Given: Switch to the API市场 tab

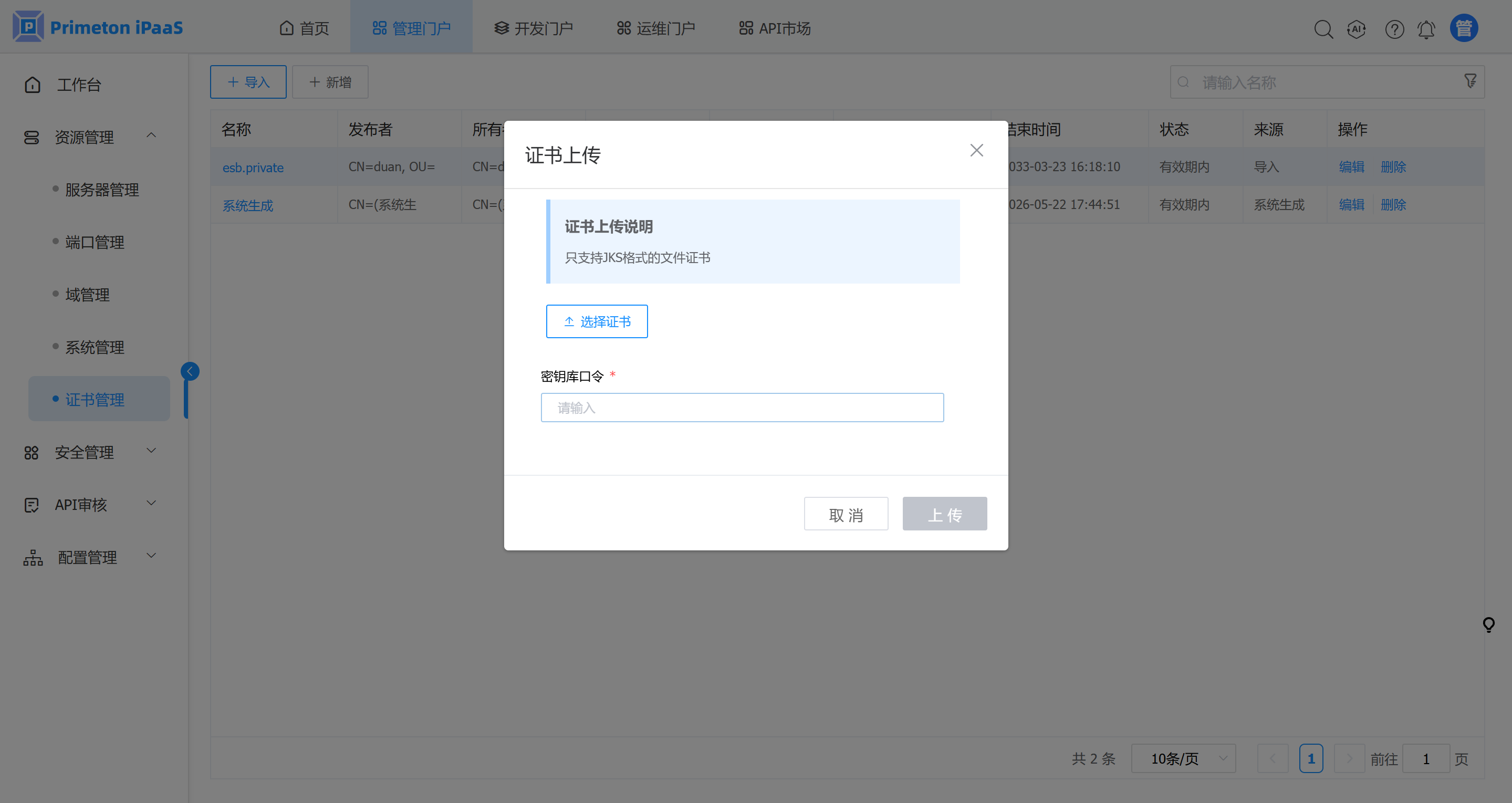Looking at the screenshot, I should pos(775,28).
